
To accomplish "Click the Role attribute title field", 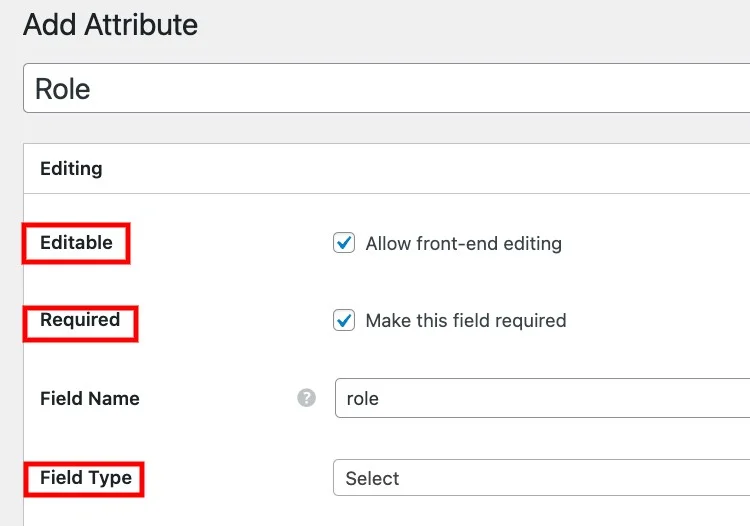I will [x=386, y=88].
